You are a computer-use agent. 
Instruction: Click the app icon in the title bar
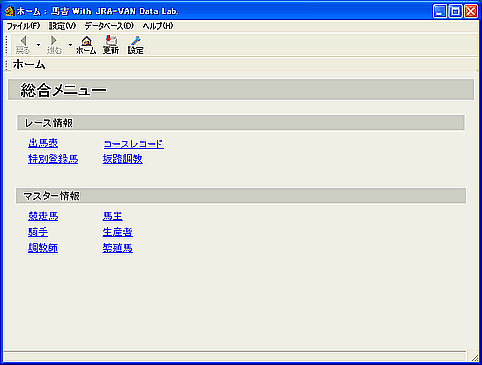(9, 11)
